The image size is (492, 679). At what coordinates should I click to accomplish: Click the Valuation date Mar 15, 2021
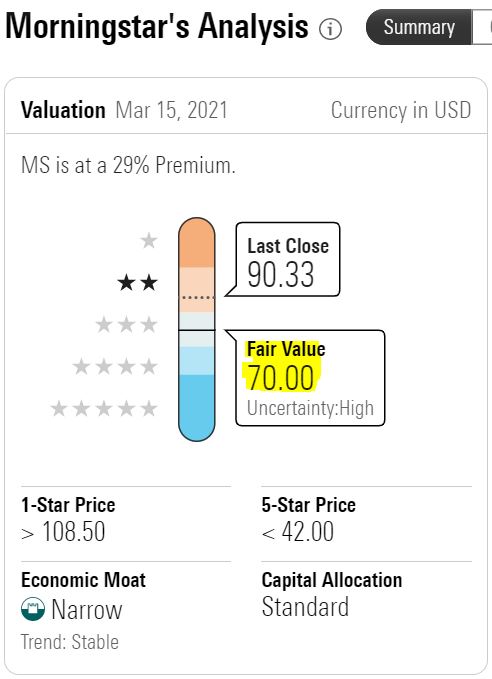point(171,110)
